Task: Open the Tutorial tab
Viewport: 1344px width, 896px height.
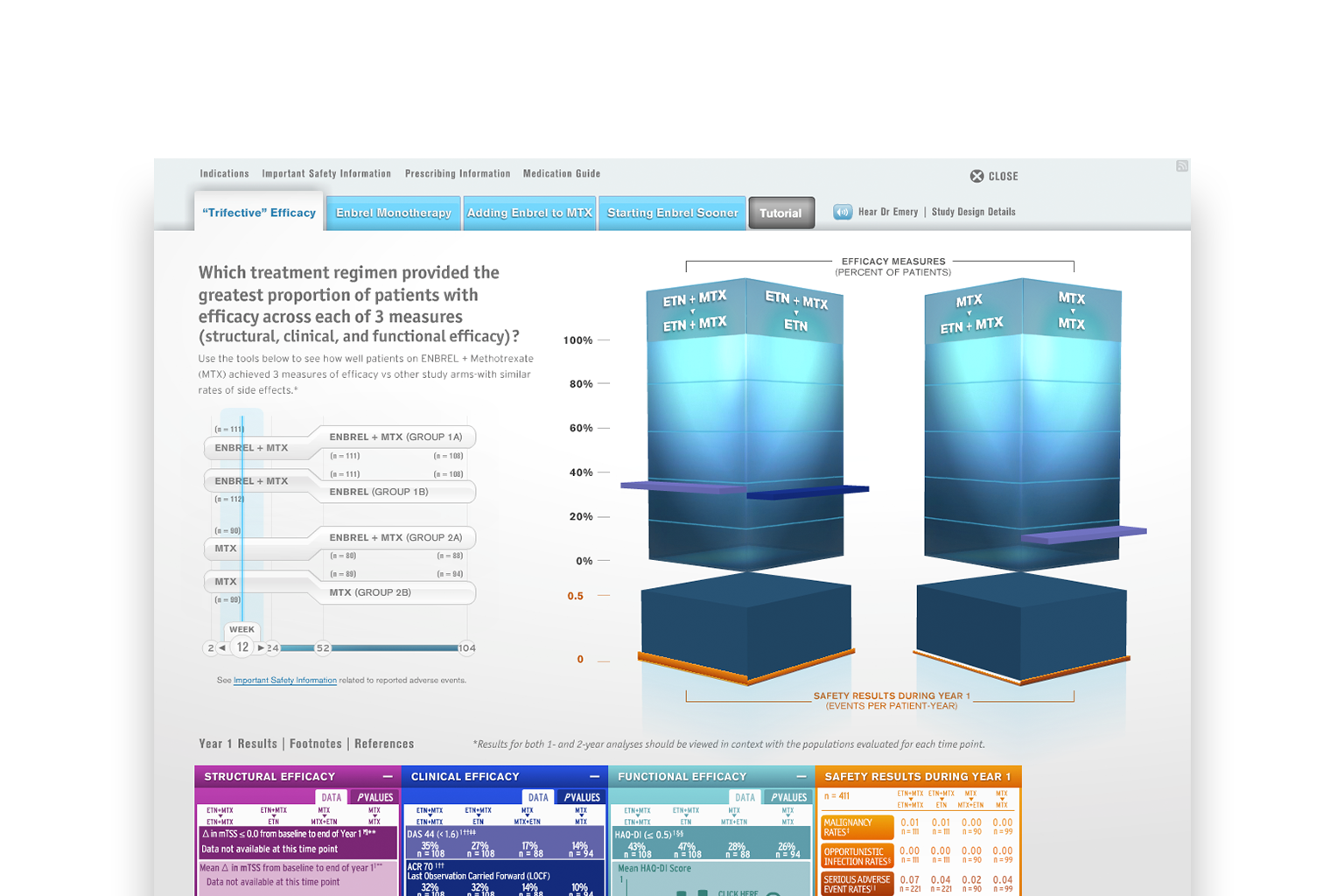Action: tap(781, 213)
